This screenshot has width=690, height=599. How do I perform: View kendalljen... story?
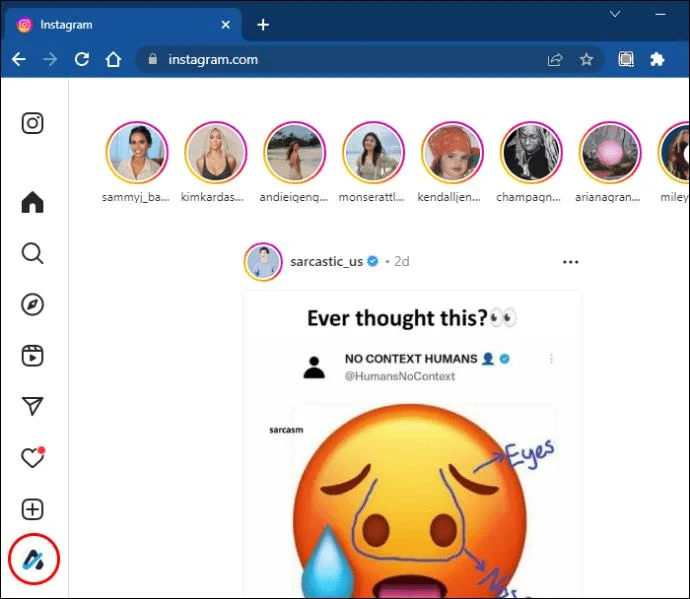(x=452, y=153)
